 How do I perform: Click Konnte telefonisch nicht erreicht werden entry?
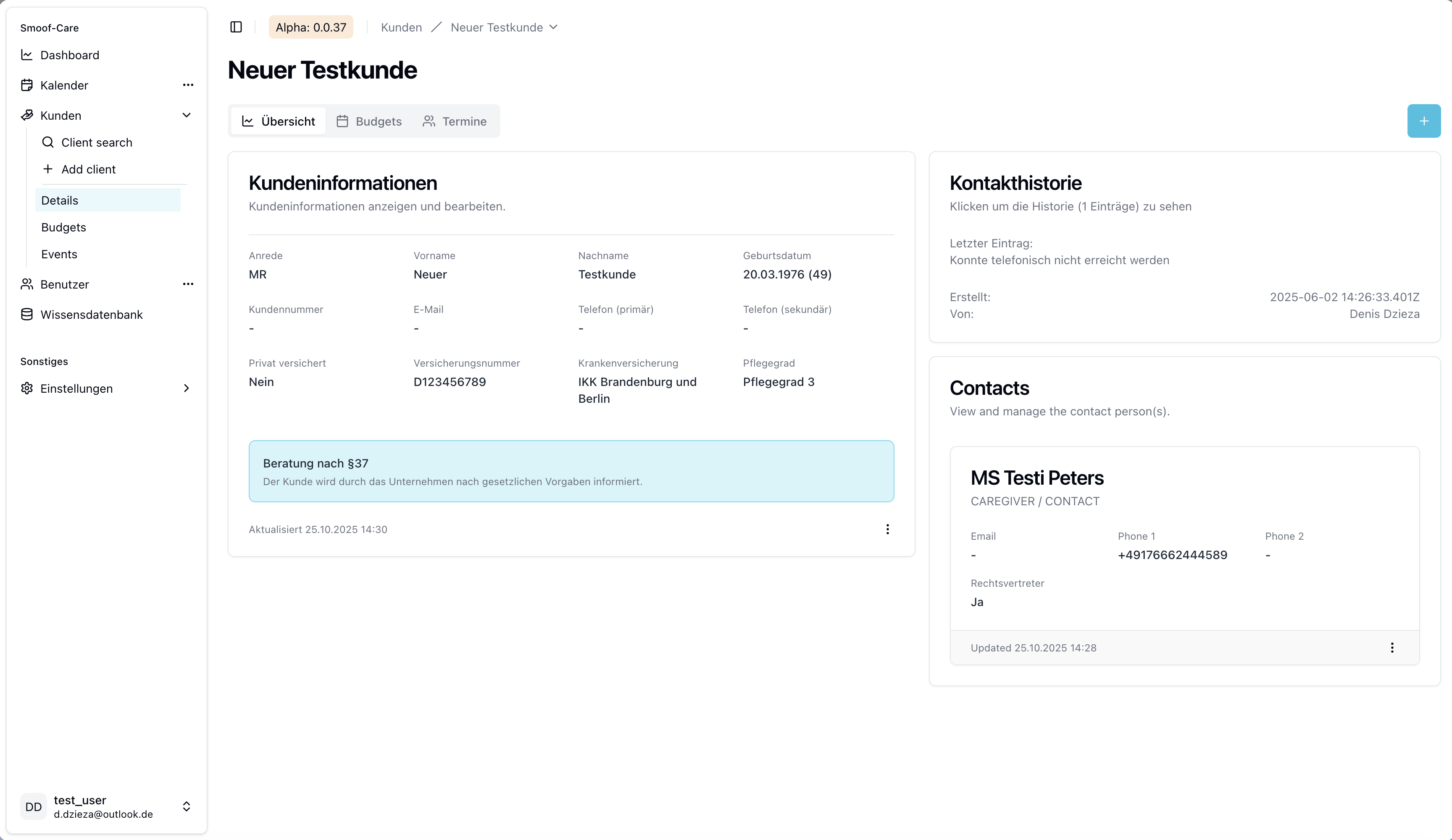tap(1059, 260)
